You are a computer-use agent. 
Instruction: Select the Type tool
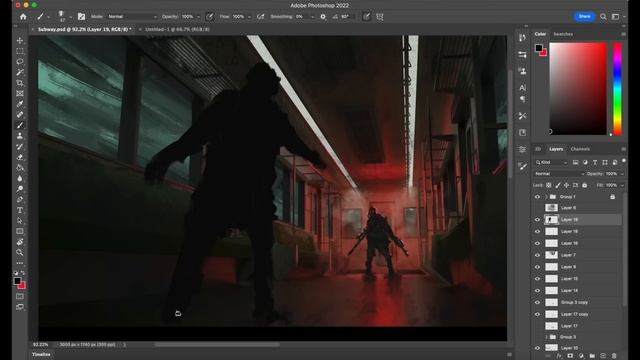tap(20, 210)
